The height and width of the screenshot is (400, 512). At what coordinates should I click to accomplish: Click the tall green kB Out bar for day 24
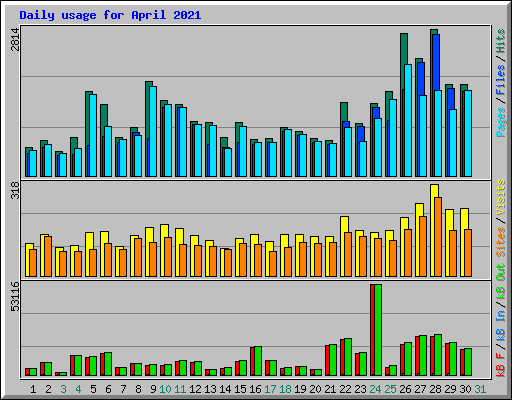click(x=378, y=330)
